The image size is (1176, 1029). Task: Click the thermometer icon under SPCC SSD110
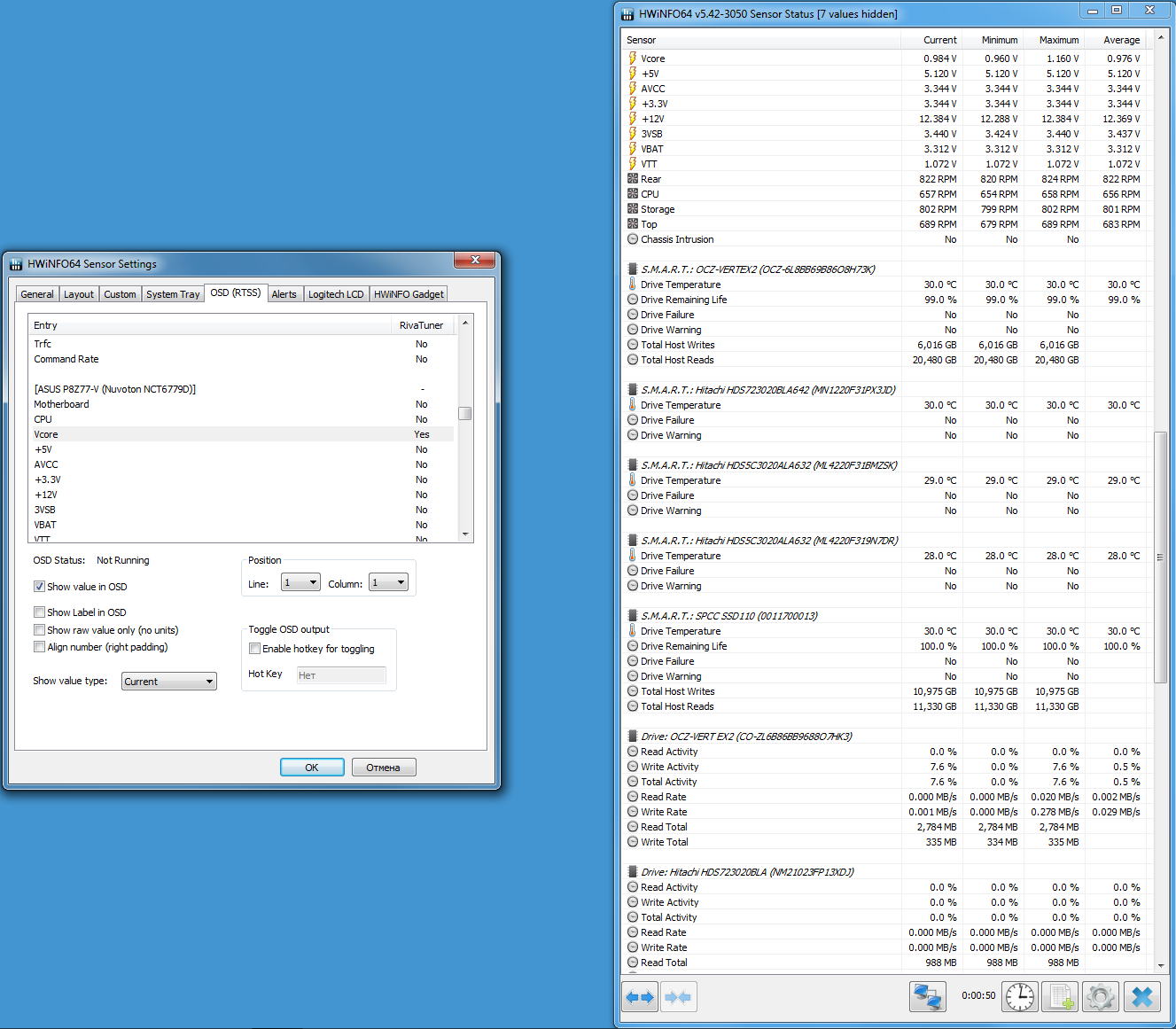tap(633, 631)
